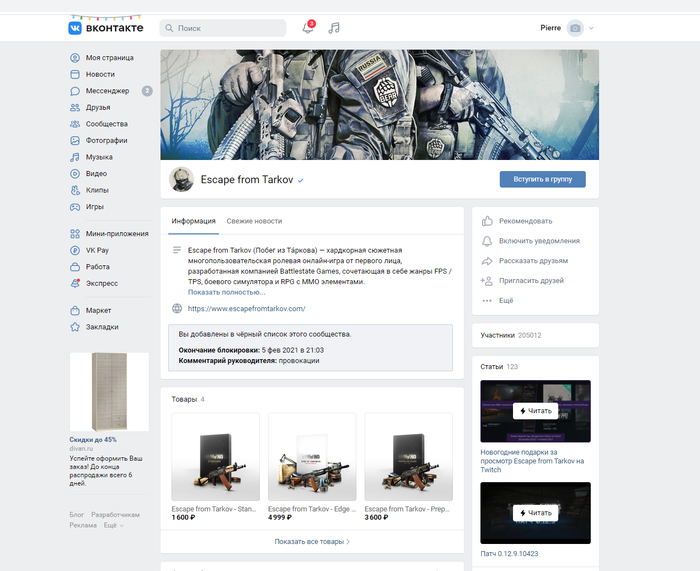Open Моя страница icon in sidebar
Screen dimensions: 700x571
[x=75, y=58]
